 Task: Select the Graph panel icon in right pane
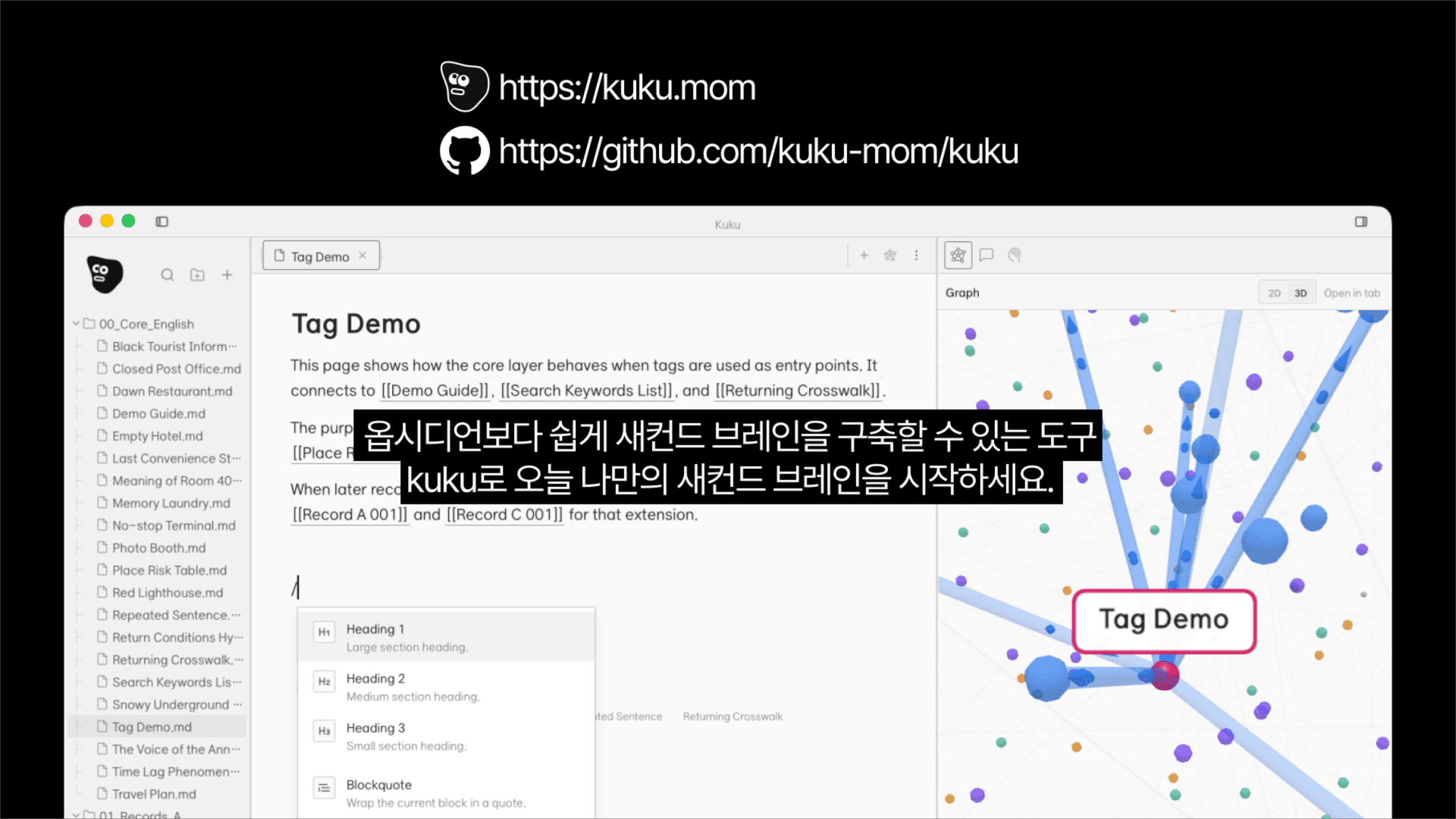959,256
